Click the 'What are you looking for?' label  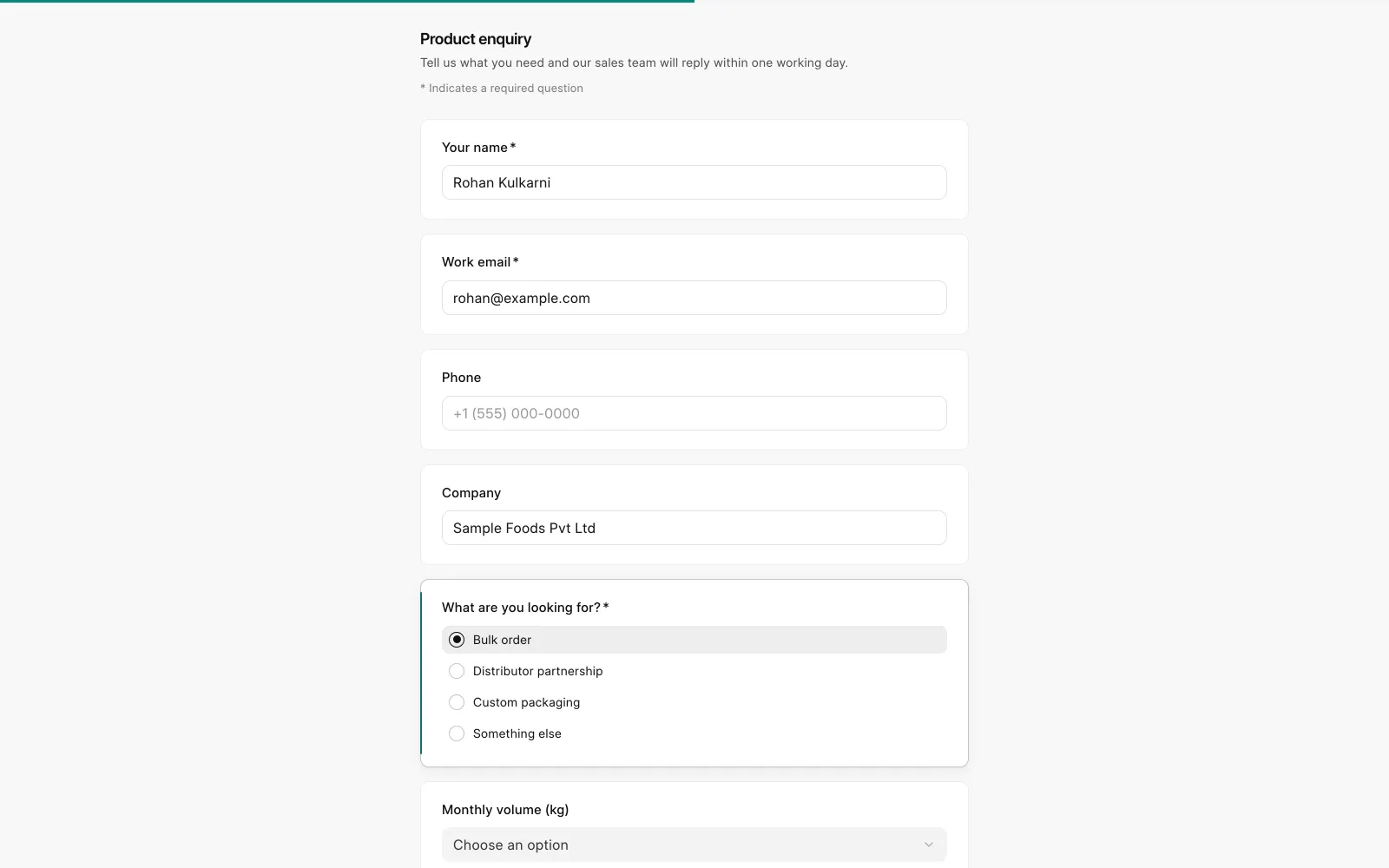[525, 608]
